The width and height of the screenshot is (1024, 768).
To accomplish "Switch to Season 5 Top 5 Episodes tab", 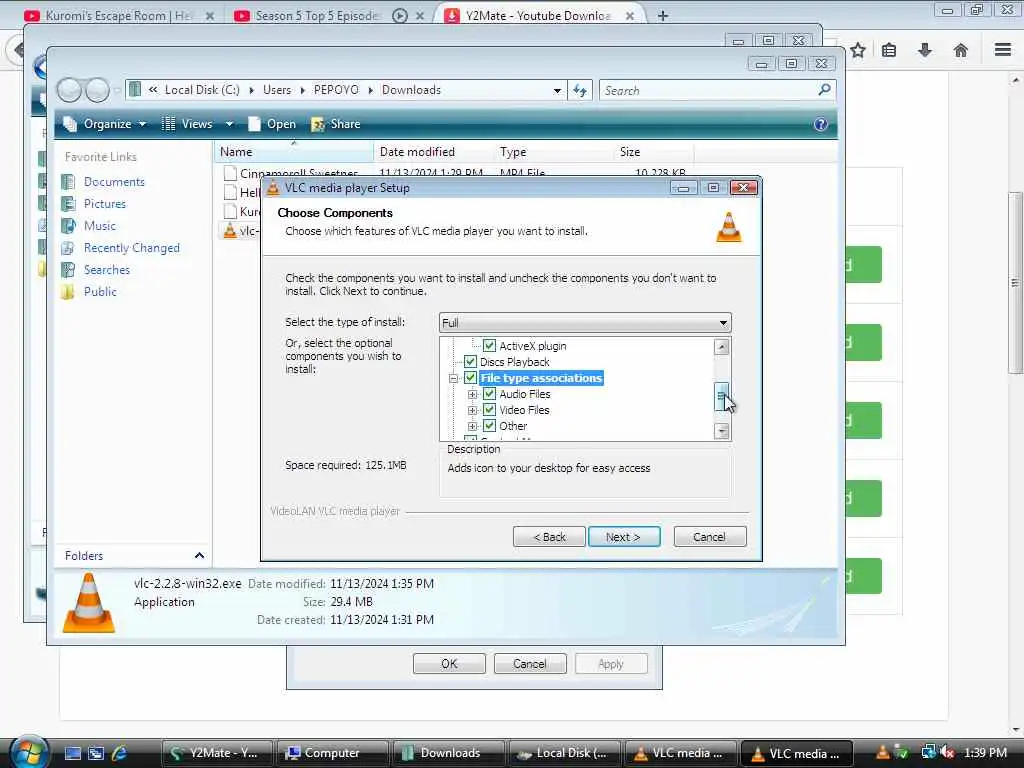I will pos(317,16).
